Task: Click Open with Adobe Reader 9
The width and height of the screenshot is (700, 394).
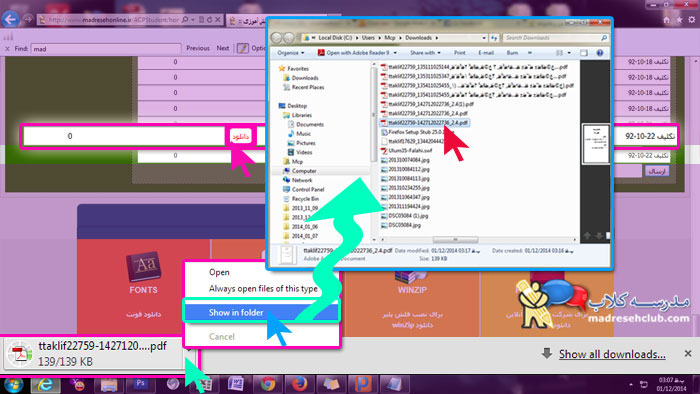Action: (x=354, y=53)
